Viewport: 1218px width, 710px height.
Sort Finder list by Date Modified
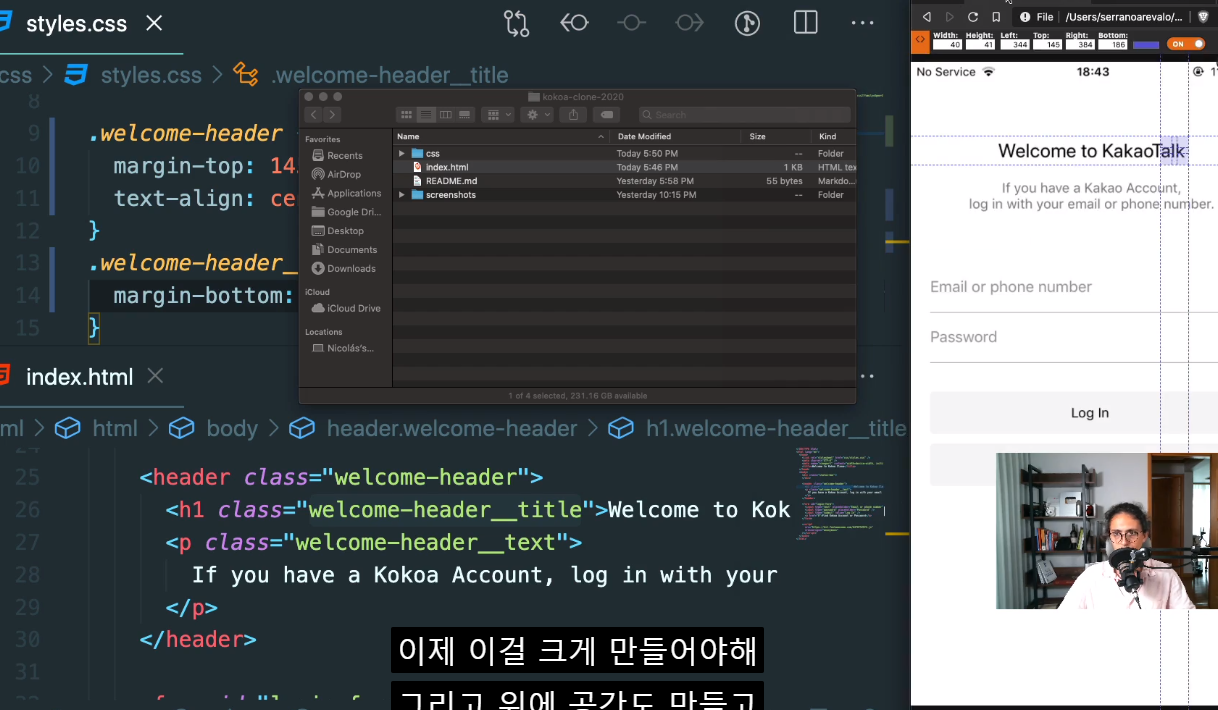click(x=677, y=136)
